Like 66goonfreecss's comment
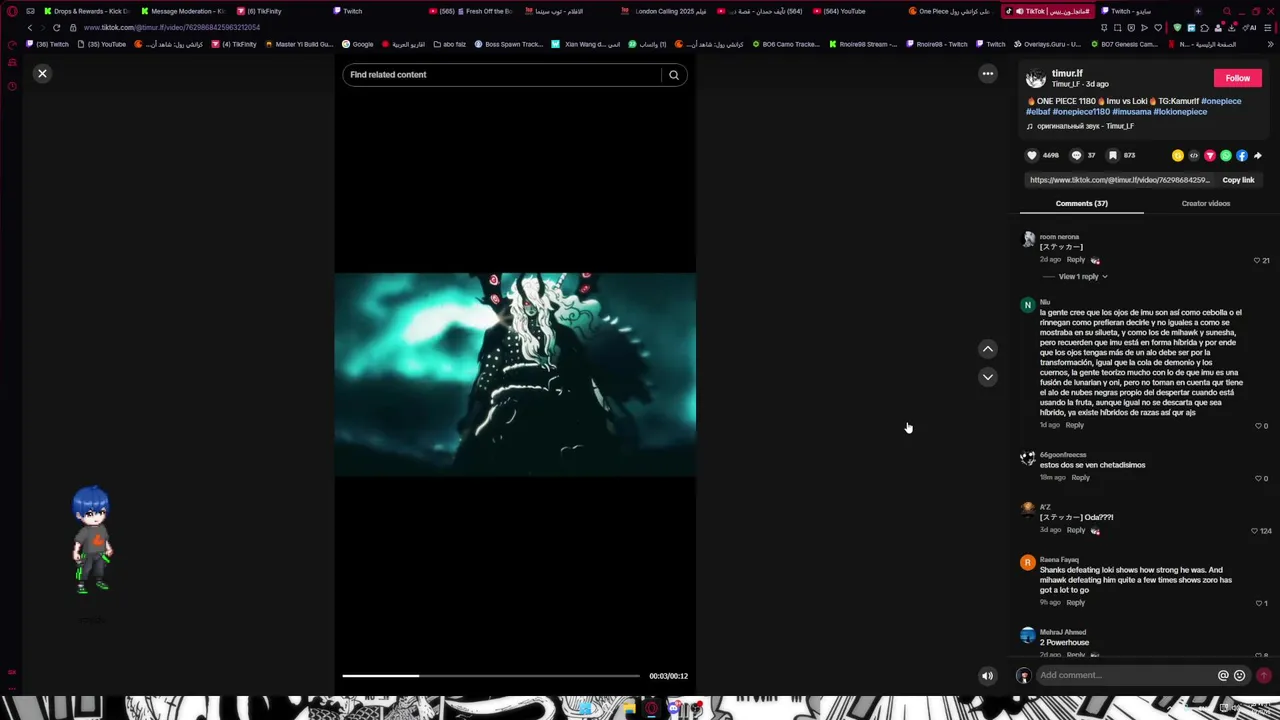 tap(1258, 478)
